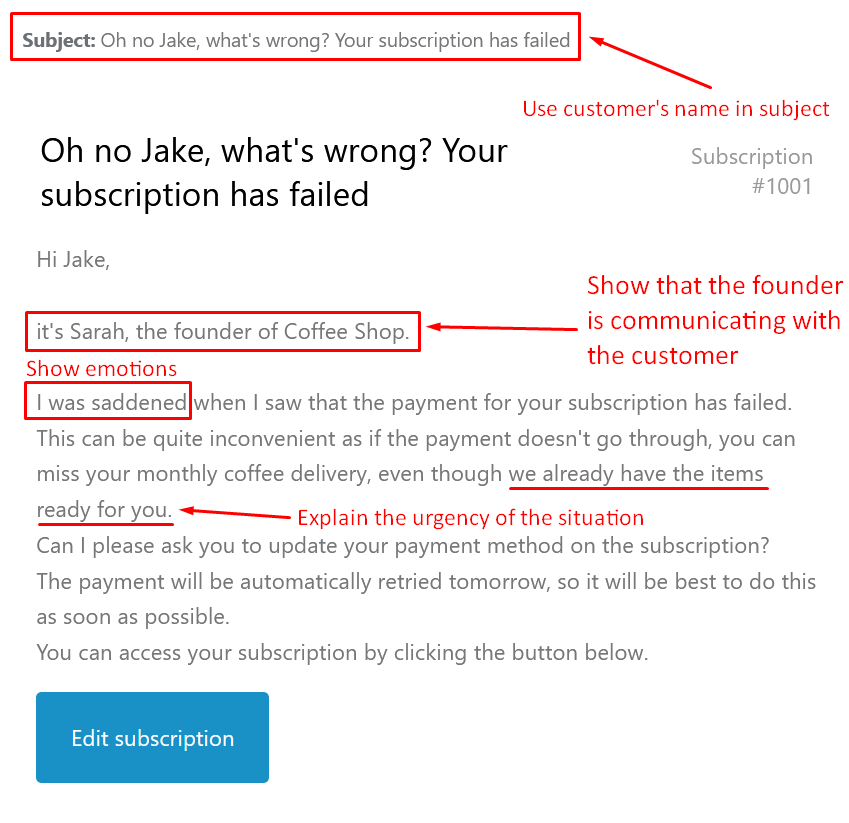Image resolution: width=849 pixels, height=823 pixels.
Task: Click the Subscription #1001 label
Action: (752, 171)
